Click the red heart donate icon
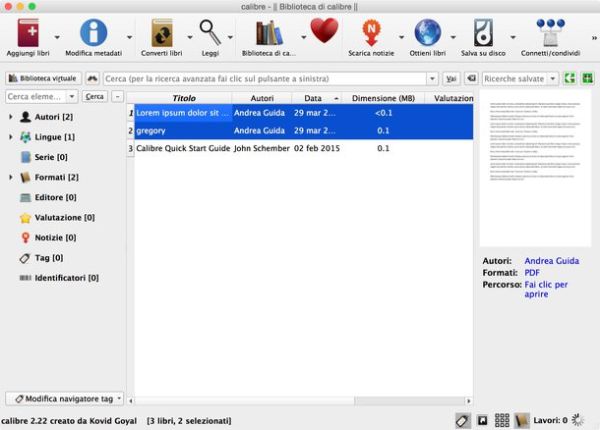The image size is (600, 430). coord(324,31)
